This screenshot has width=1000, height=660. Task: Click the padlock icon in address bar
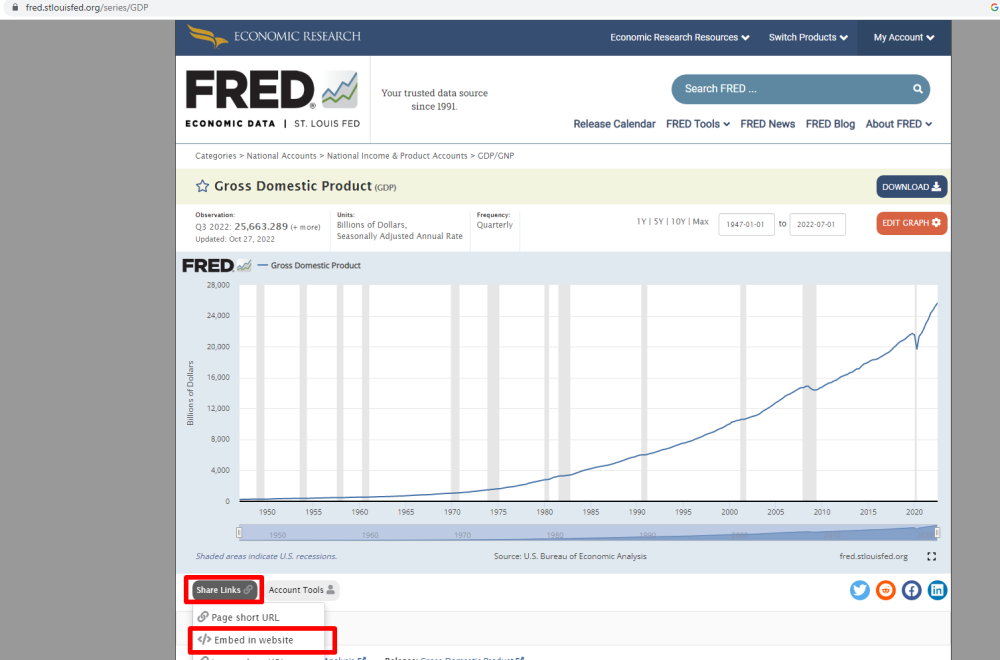coord(15,8)
